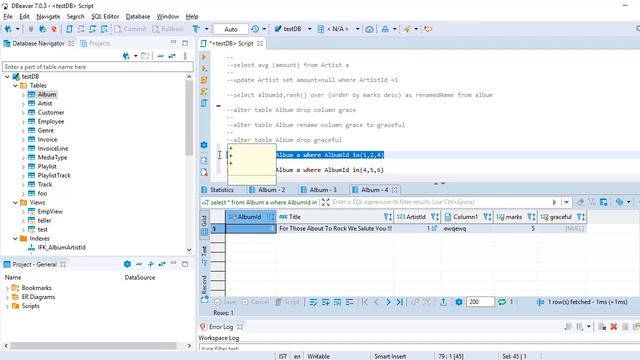Click green Refresh results icon
Image resolution: width=640 pixels, height=360 pixels.
(x=502, y=302)
